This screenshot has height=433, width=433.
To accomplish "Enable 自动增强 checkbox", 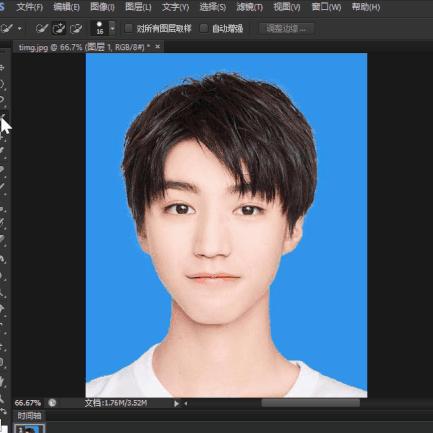I will click(204, 28).
